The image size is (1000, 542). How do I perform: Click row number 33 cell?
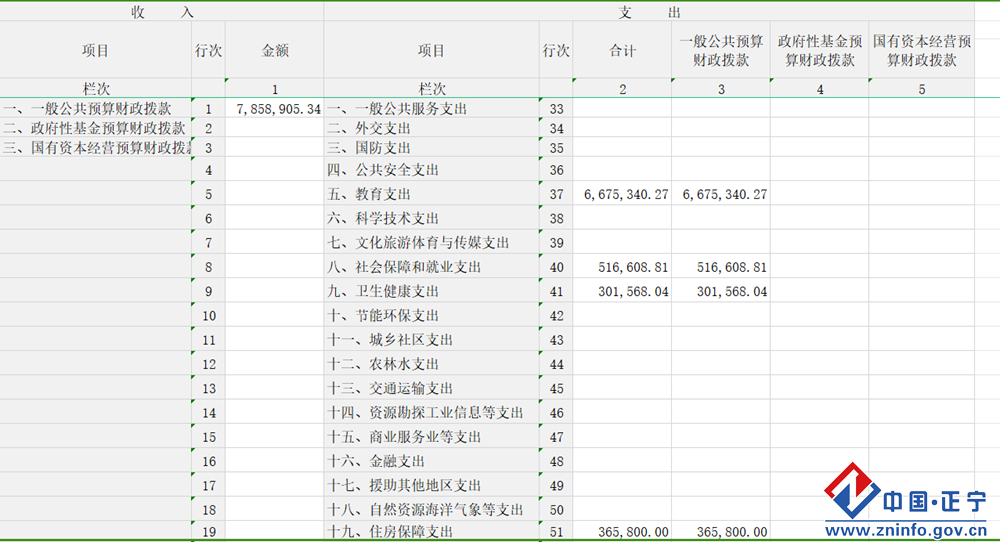556,108
